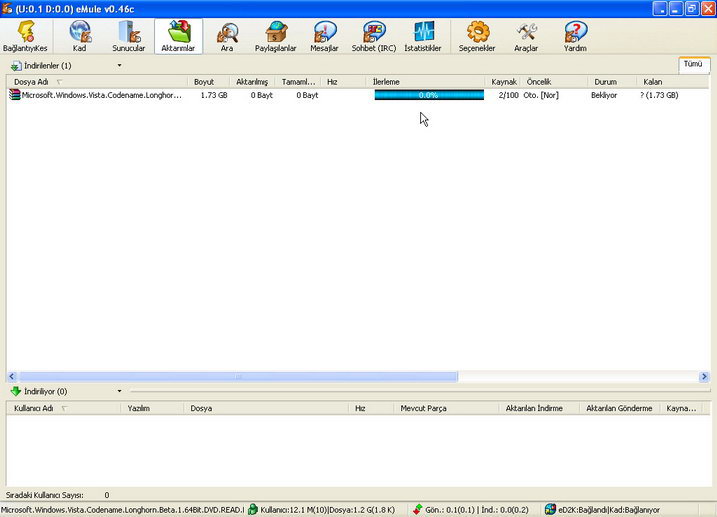Click the green İndiriliyor arrow icon
This screenshot has width=717, height=517.
click(x=16, y=391)
